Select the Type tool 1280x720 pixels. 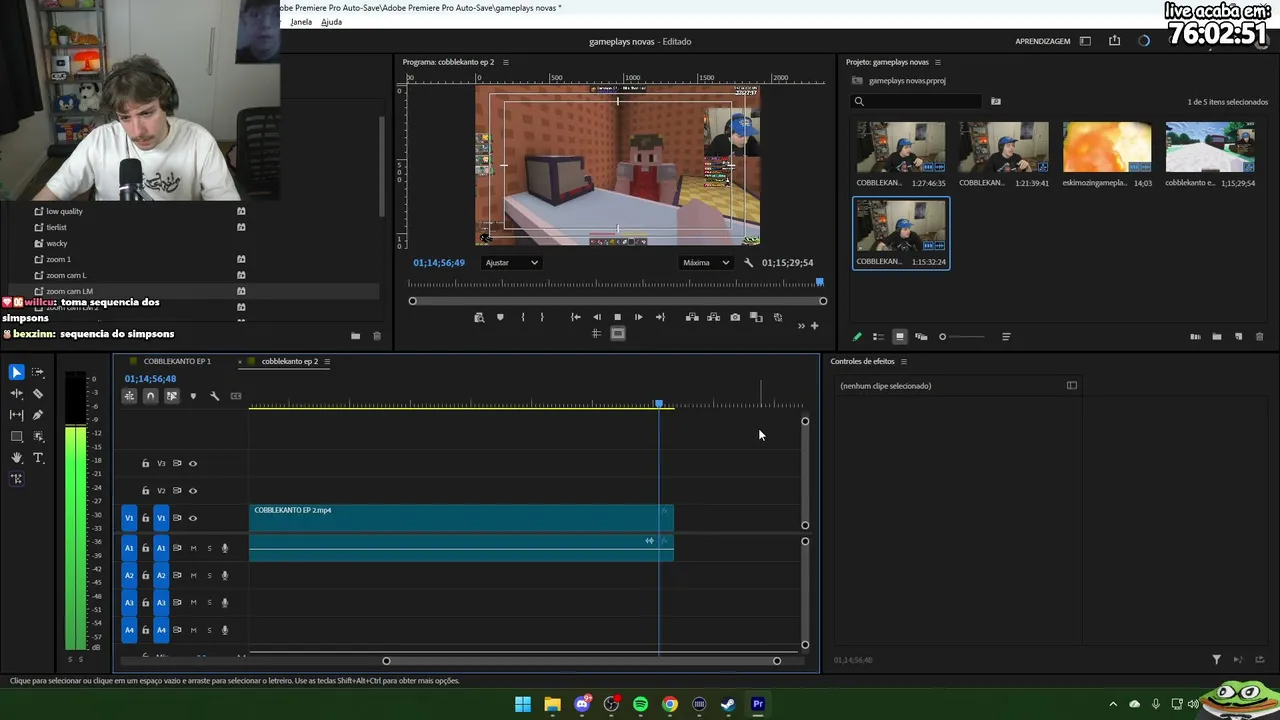(x=38, y=458)
